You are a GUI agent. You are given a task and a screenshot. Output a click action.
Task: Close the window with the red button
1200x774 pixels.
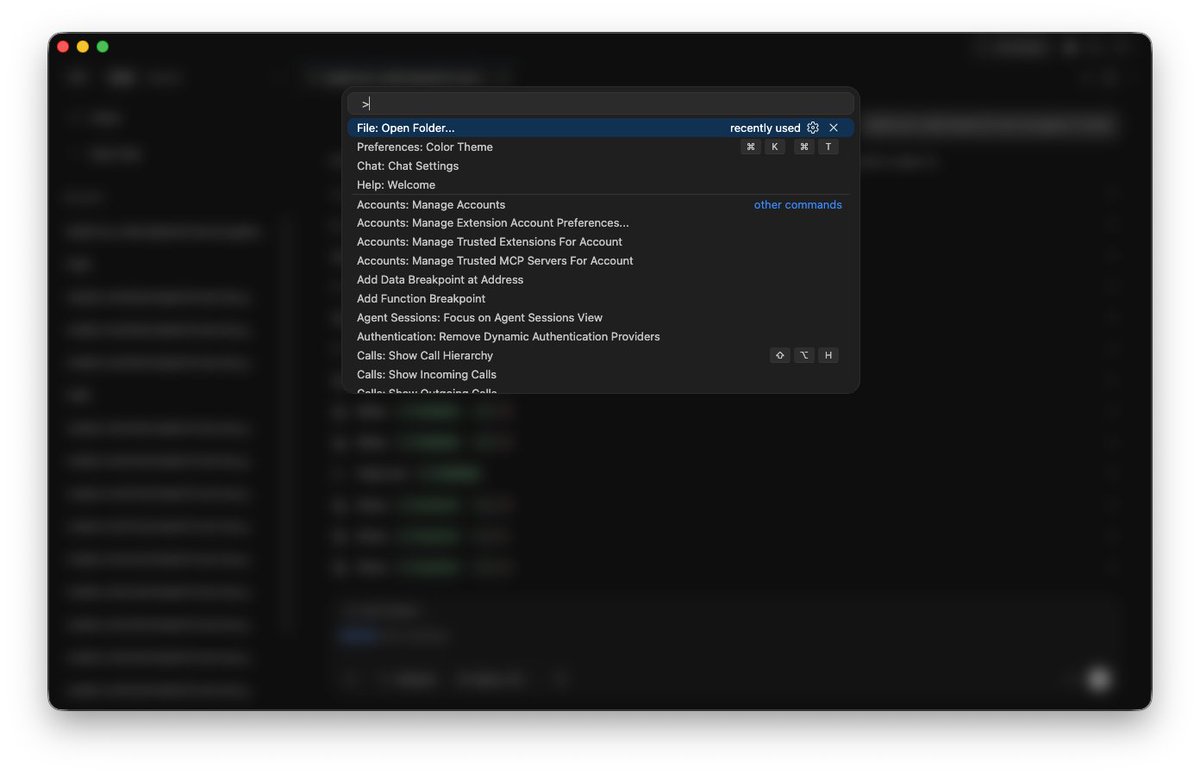pyautogui.click(x=63, y=46)
